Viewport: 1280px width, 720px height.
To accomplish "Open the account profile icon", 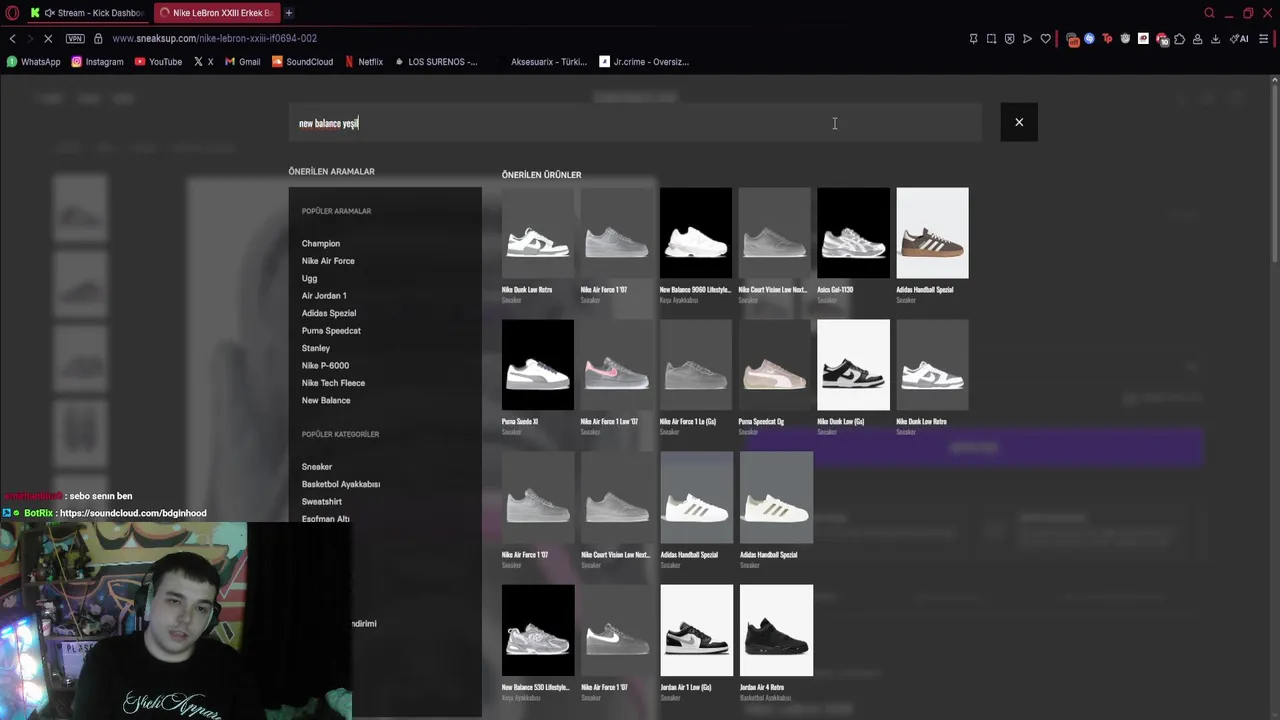I will [x=1197, y=39].
